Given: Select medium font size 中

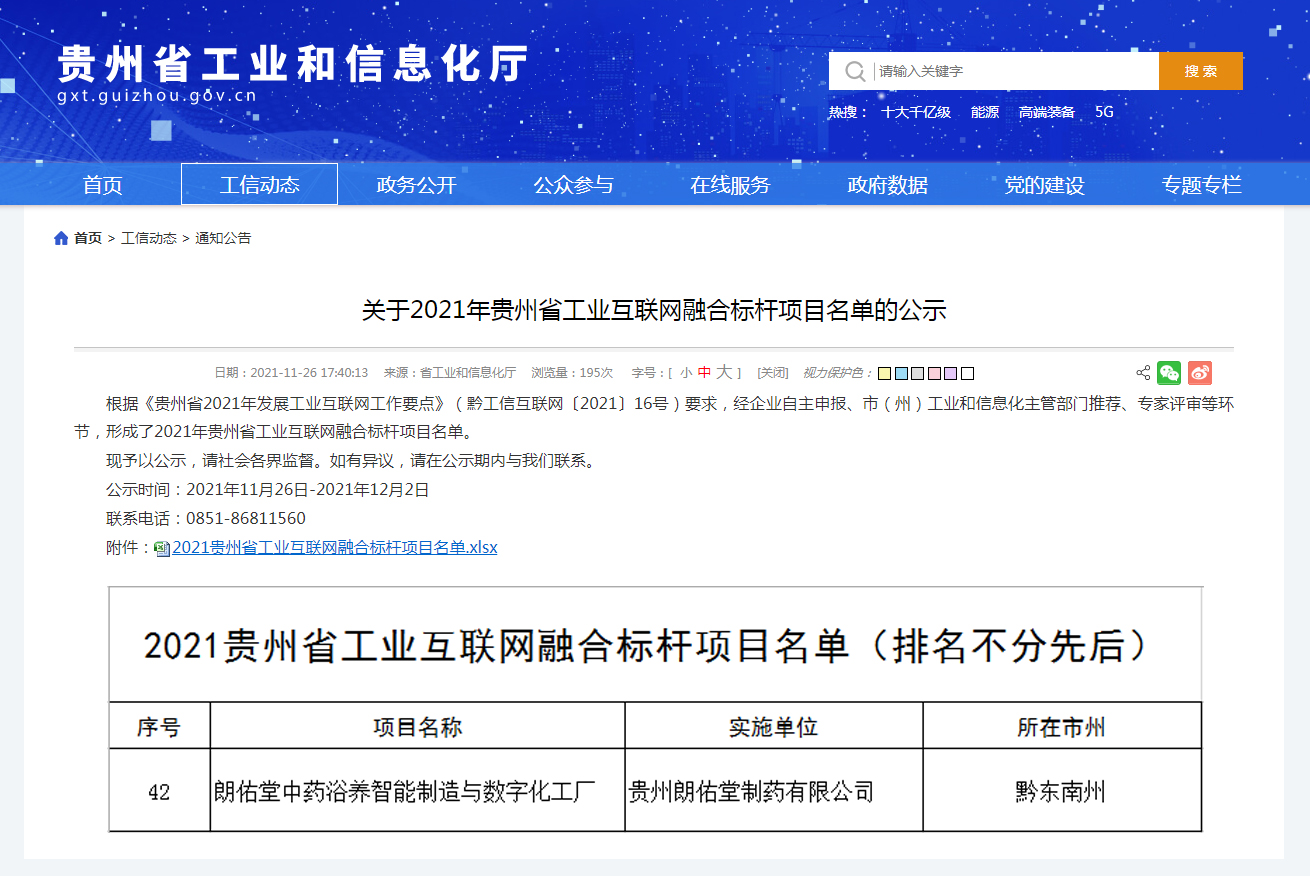Looking at the screenshot, I should tap(704, 373).
